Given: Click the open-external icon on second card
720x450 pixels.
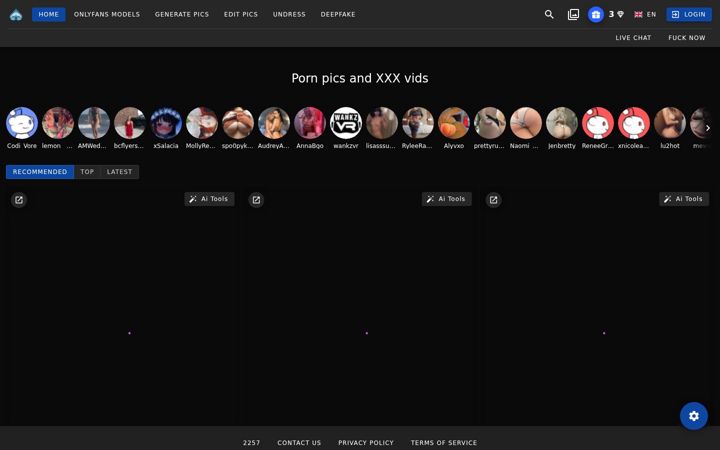Looking at the screenshot, I should (256, 200).
